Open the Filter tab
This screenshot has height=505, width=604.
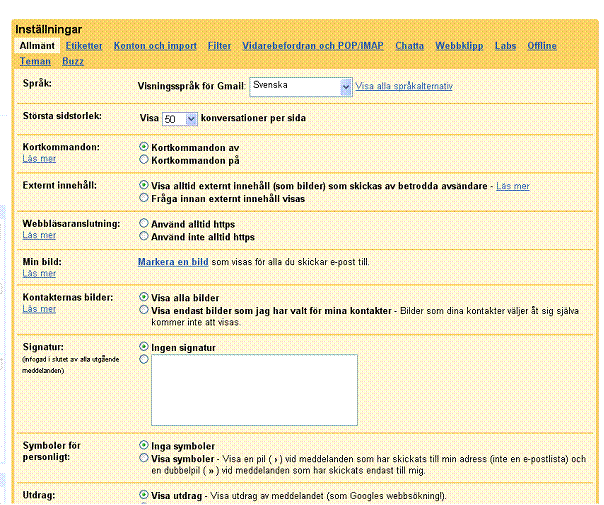point(220,46)
